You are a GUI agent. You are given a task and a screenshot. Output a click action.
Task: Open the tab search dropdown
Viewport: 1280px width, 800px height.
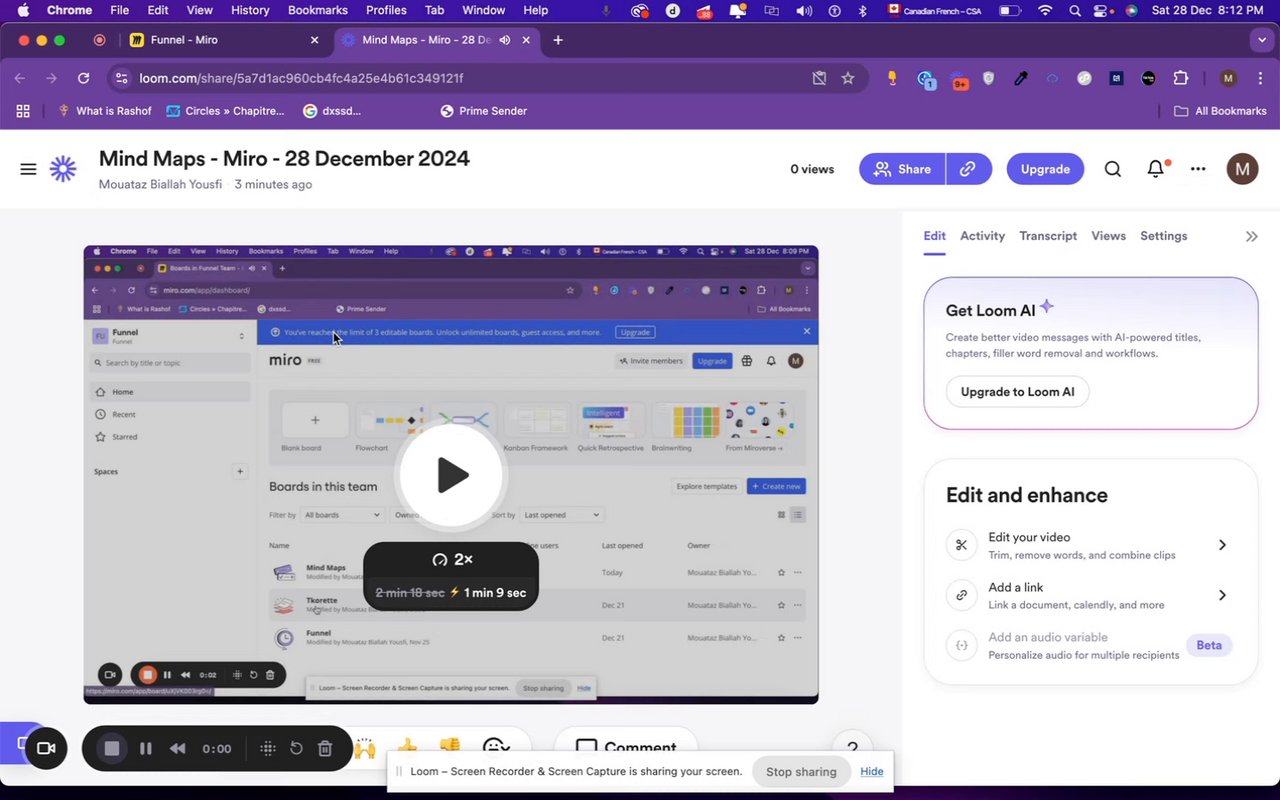point(1262,40)
